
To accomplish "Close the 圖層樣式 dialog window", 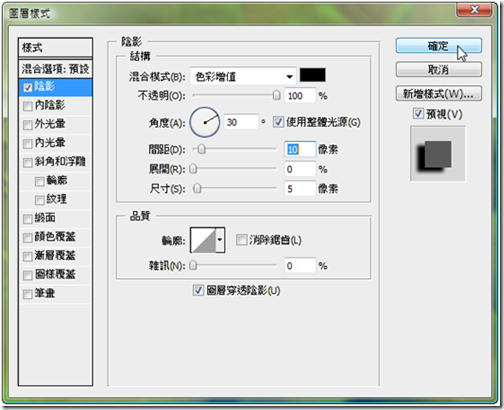I will coord(474,9).
